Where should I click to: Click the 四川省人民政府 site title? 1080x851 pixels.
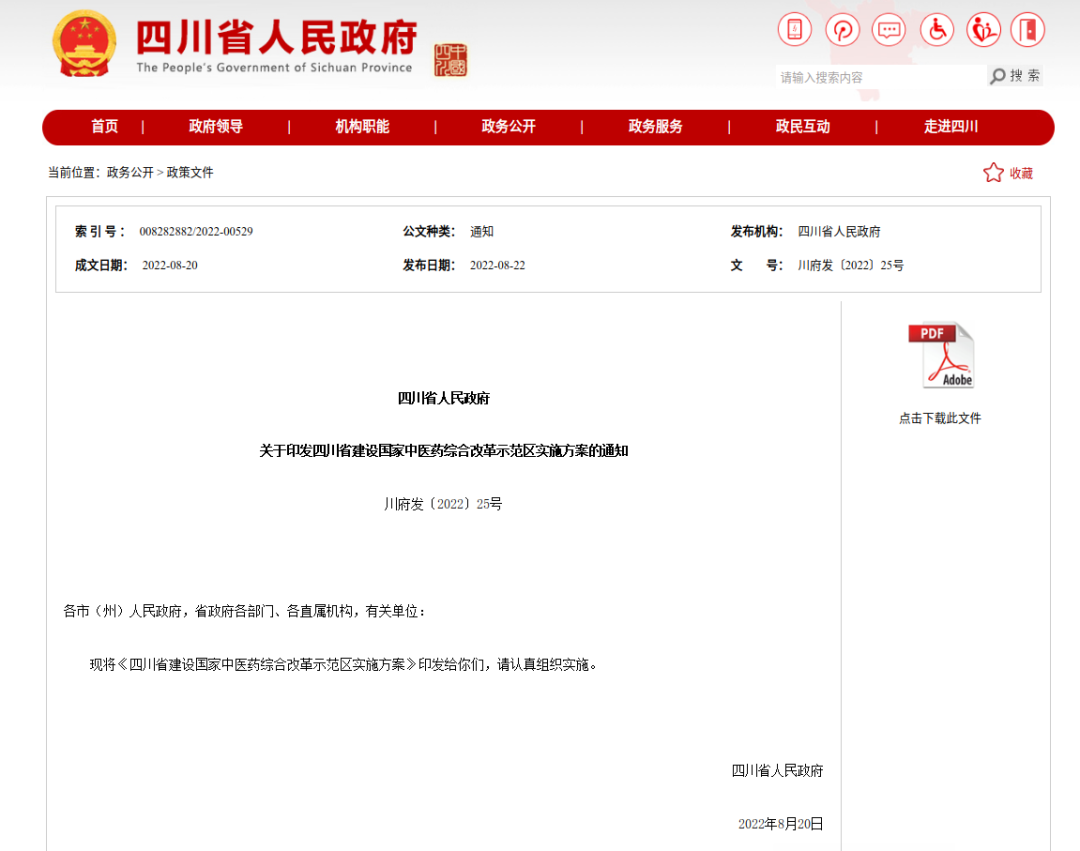coord(277,37)
